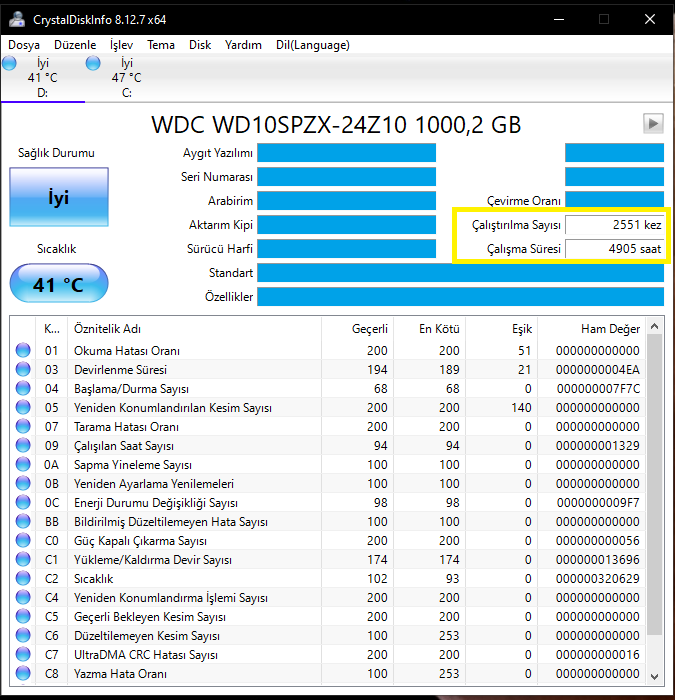The image size is (675, 700).
Task: Click the Ham Değer column header
Action: pos(592,329)
